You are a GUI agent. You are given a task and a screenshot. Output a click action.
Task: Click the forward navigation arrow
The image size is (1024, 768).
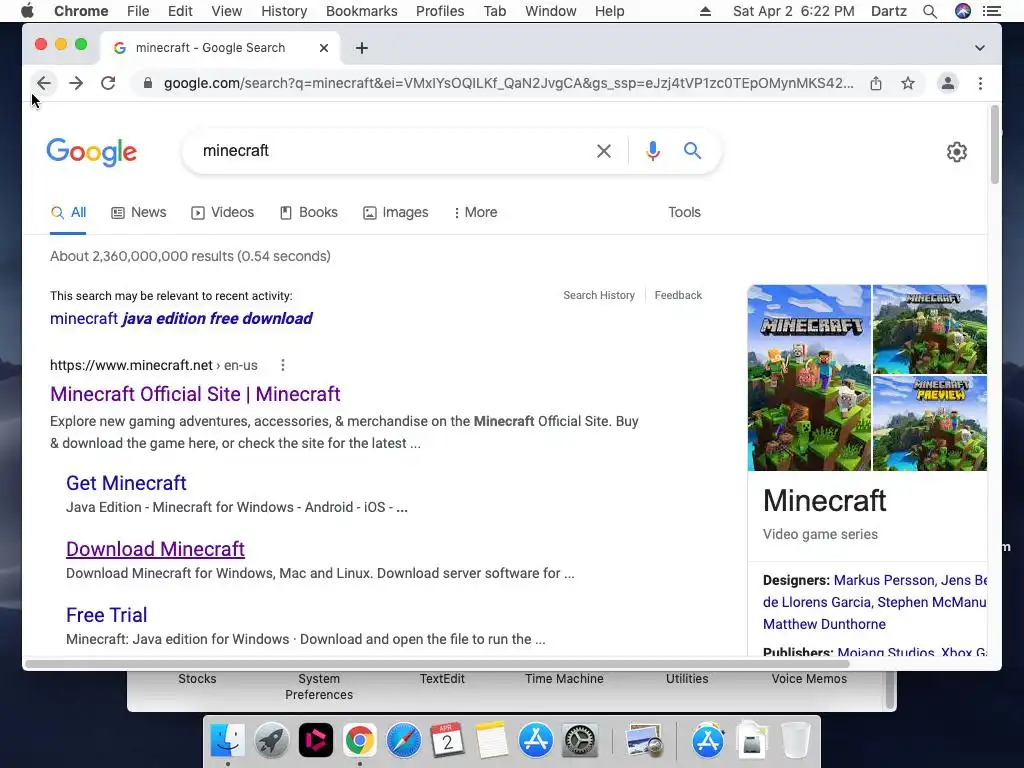(76, 83)
